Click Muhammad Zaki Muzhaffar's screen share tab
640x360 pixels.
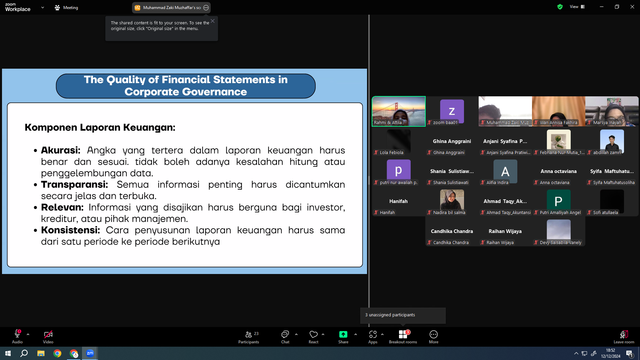171,7
